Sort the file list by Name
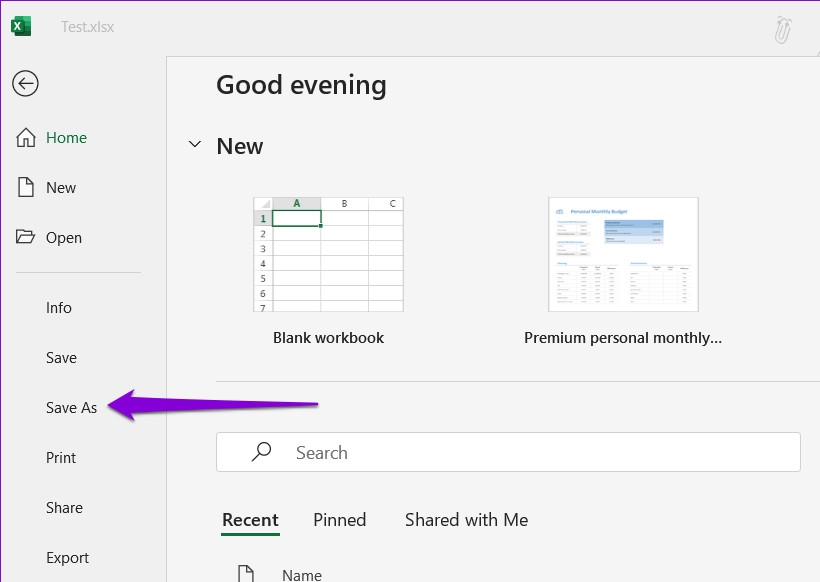The image size is (820, 582). (x=302, y=575)
